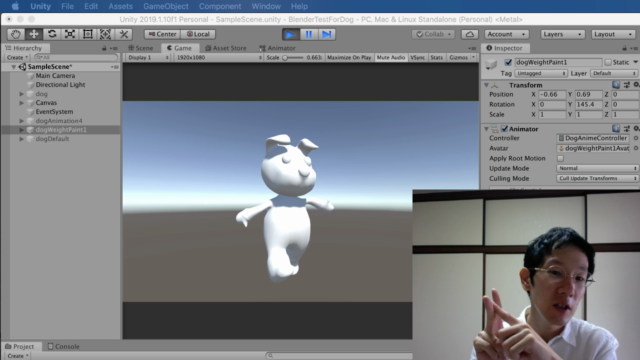The width and height of the screenshot is (640, 360).
Task: Select the Rect tool
Action: (x=88, y=34)
